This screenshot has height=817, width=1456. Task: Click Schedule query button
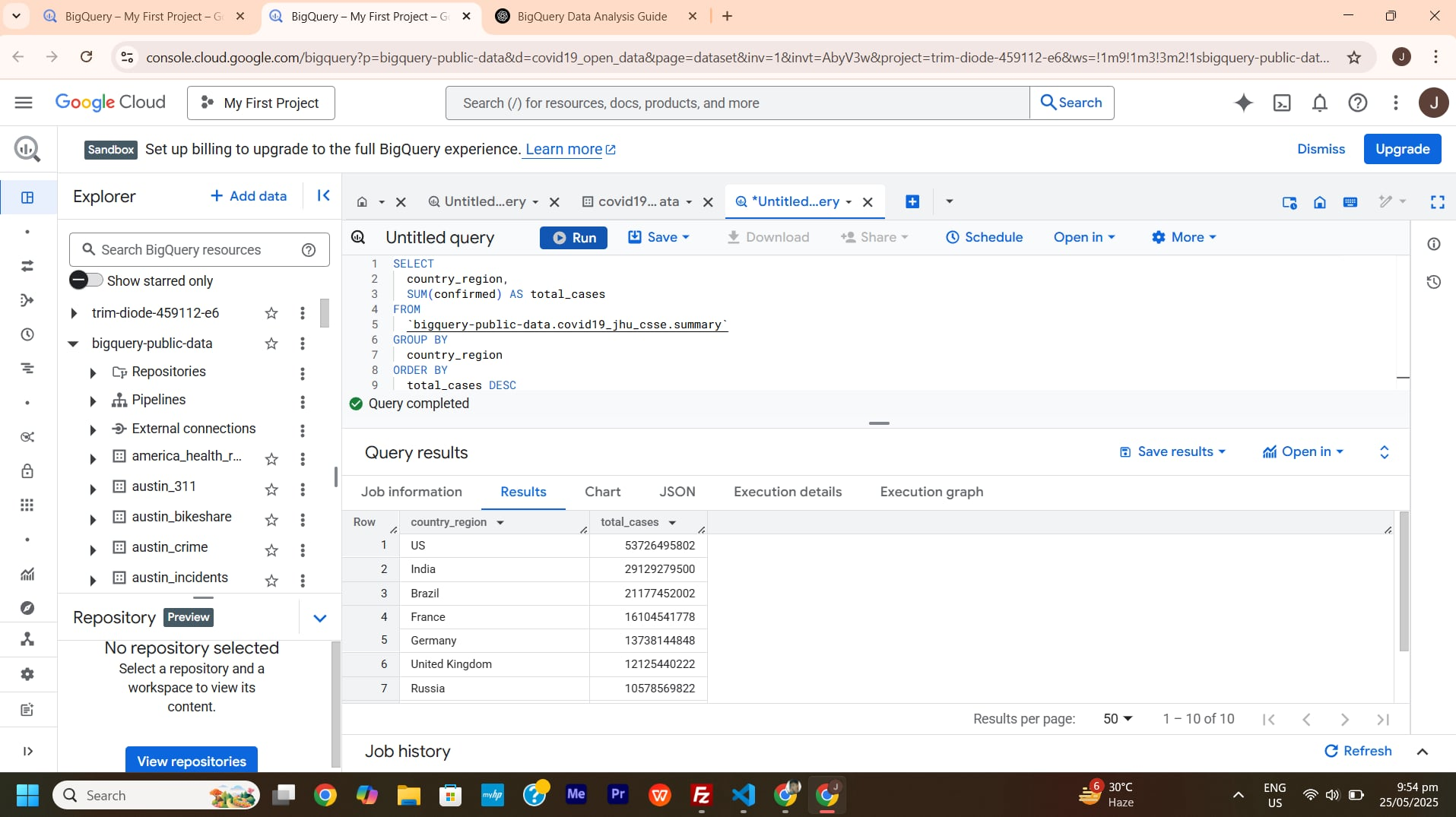click(x=984, y=237)
